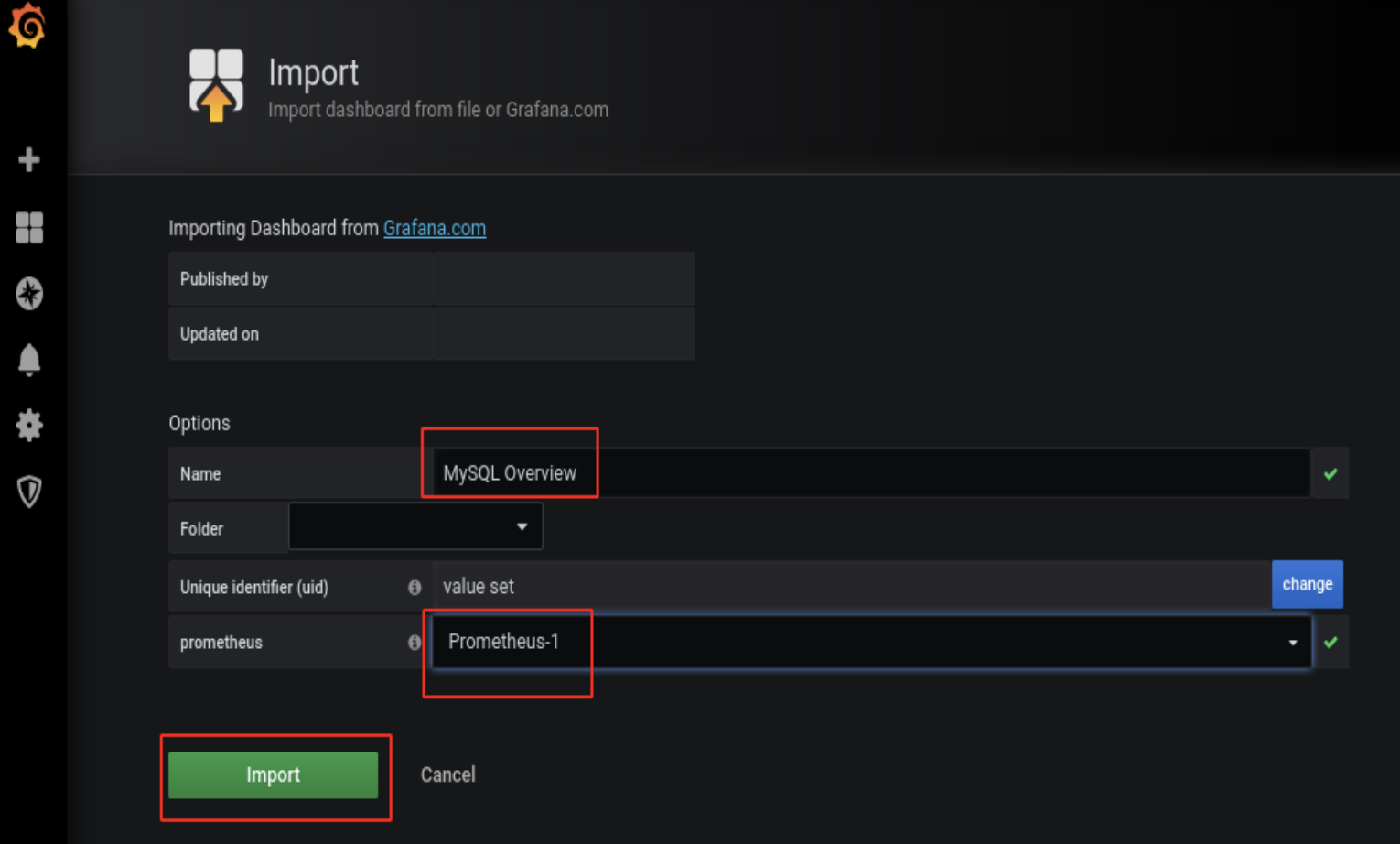Image resolution: width=1400 pixels, height=844 pixels.
Task: Click the 'Published by' row label
Action: pos(224,279)
